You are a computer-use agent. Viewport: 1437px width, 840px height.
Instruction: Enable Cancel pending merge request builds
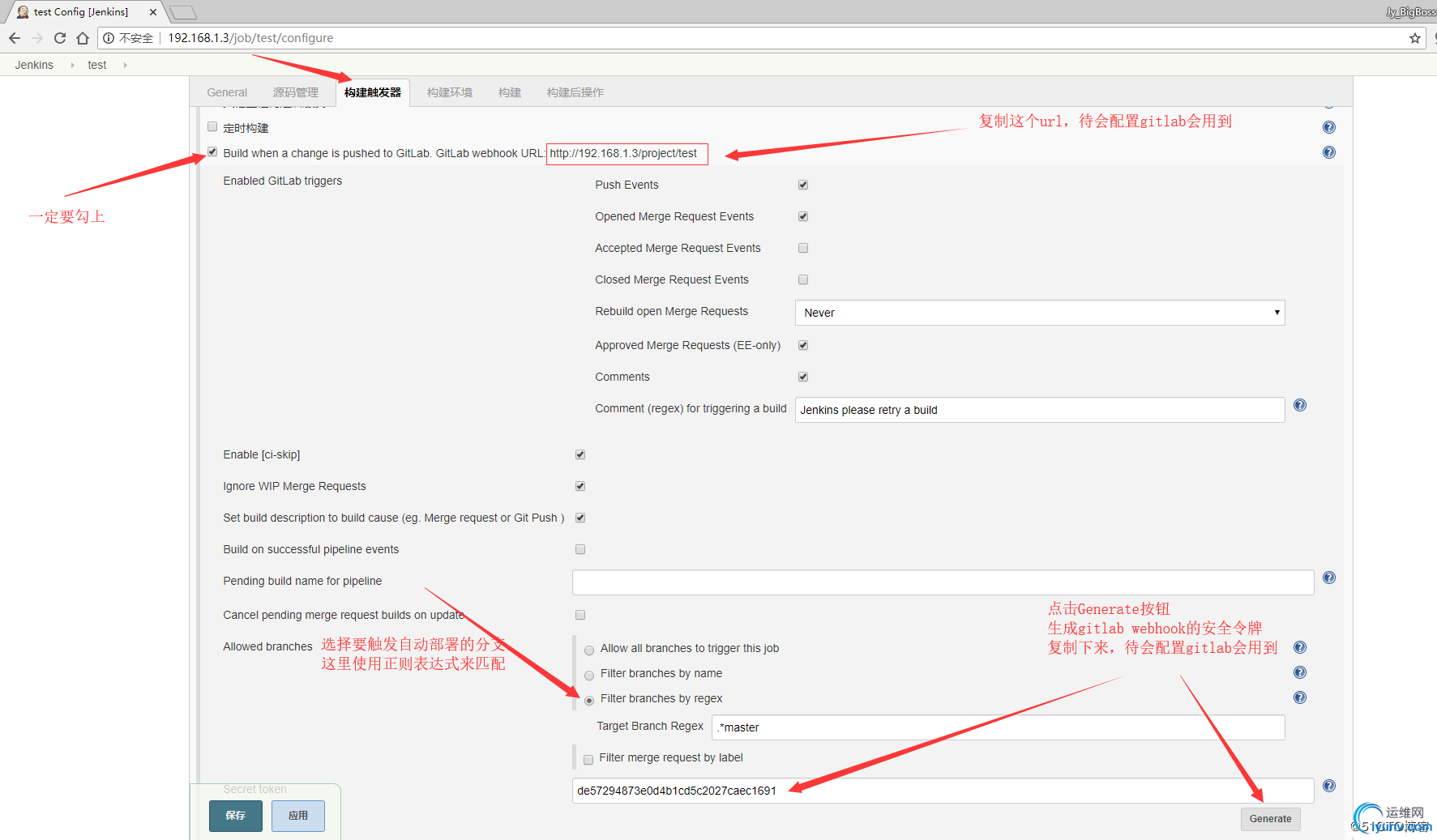tap(580, 615)
